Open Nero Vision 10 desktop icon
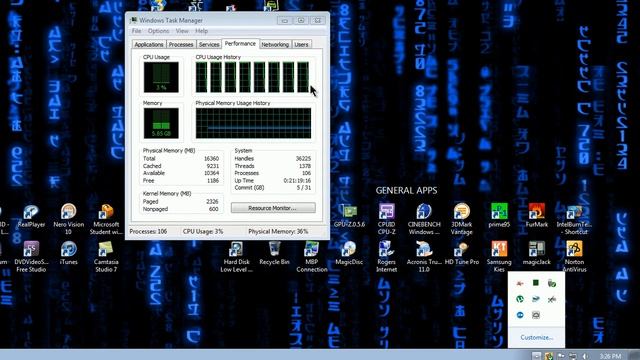The height and width of the screenshot is (360, 640). tap(69, 220)
